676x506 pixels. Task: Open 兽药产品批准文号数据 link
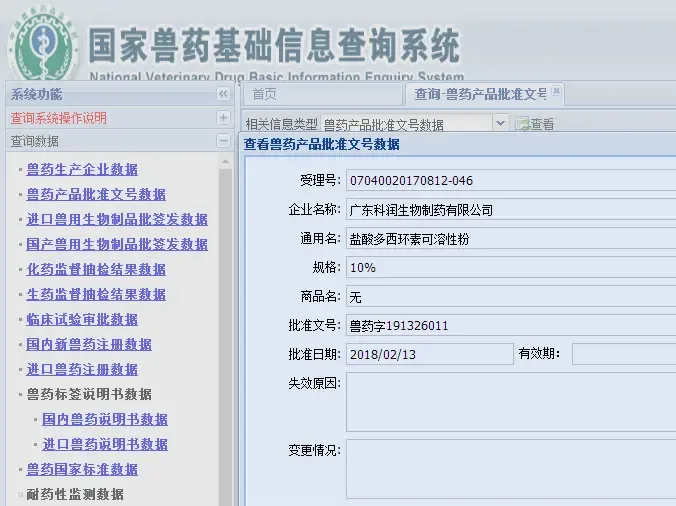coord(96,194)
